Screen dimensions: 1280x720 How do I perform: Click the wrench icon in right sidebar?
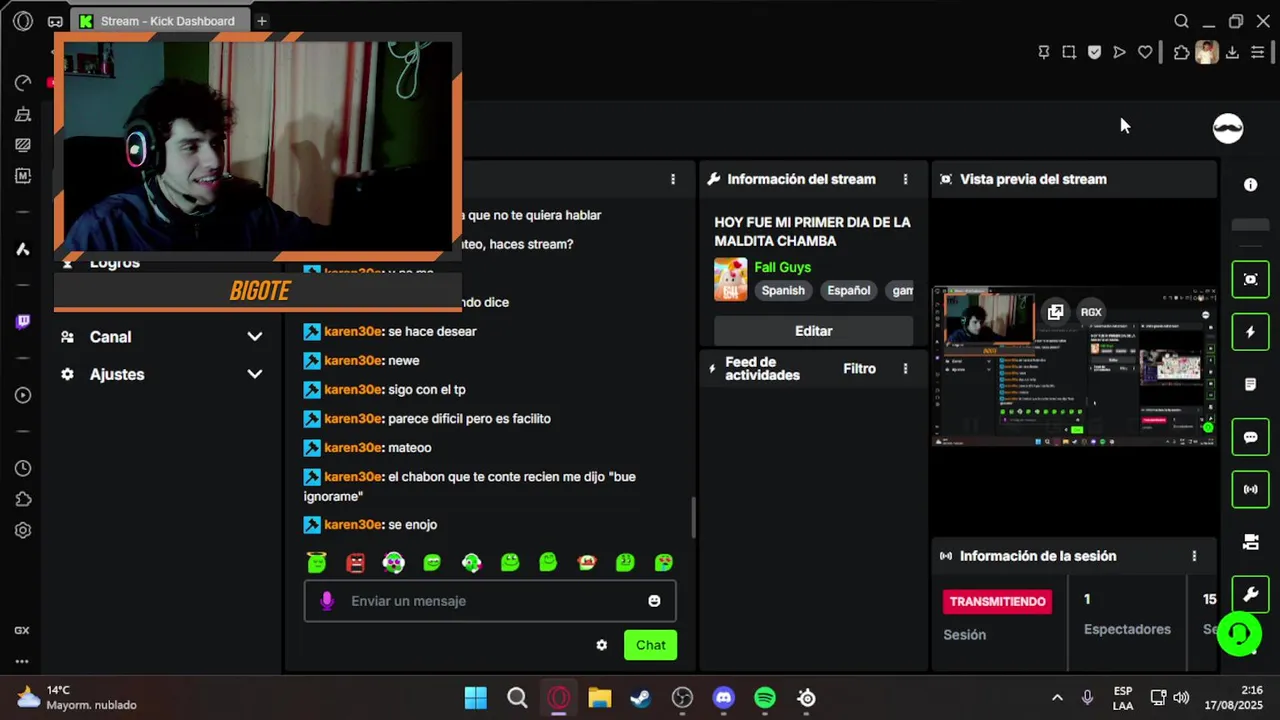point(1250,595)
